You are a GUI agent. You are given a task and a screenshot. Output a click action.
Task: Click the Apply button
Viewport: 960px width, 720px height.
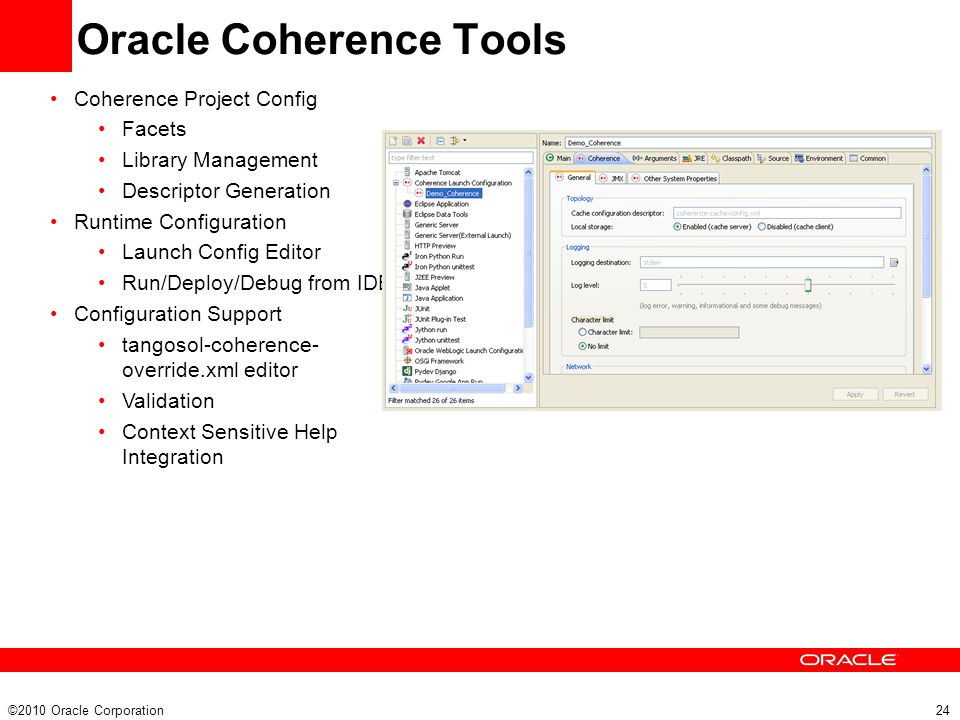click(x=855, y=394)
